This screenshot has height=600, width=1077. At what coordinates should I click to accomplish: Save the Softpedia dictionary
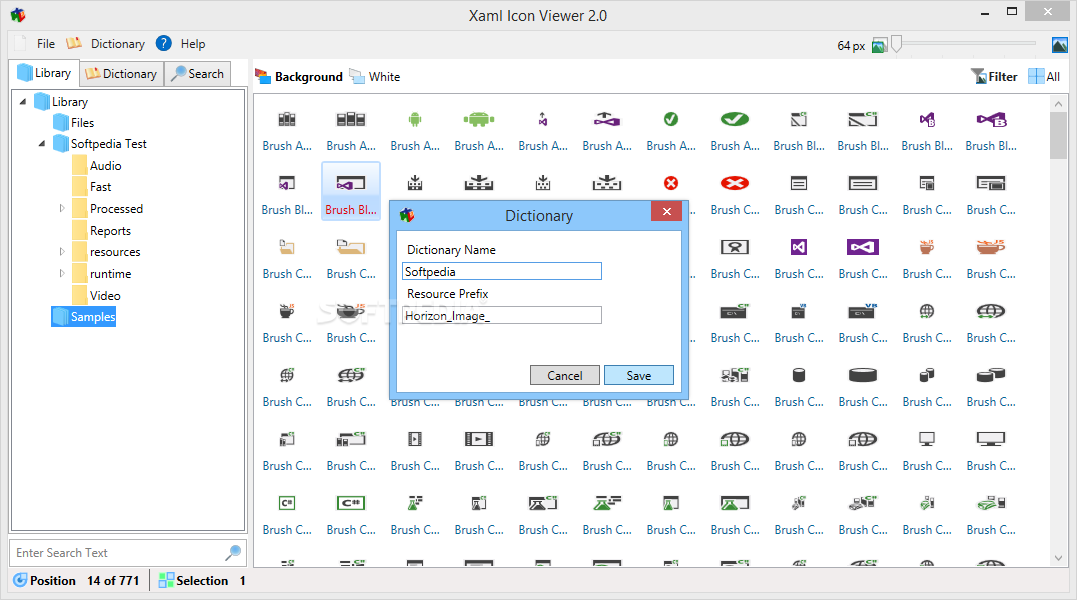pos(638,374)
